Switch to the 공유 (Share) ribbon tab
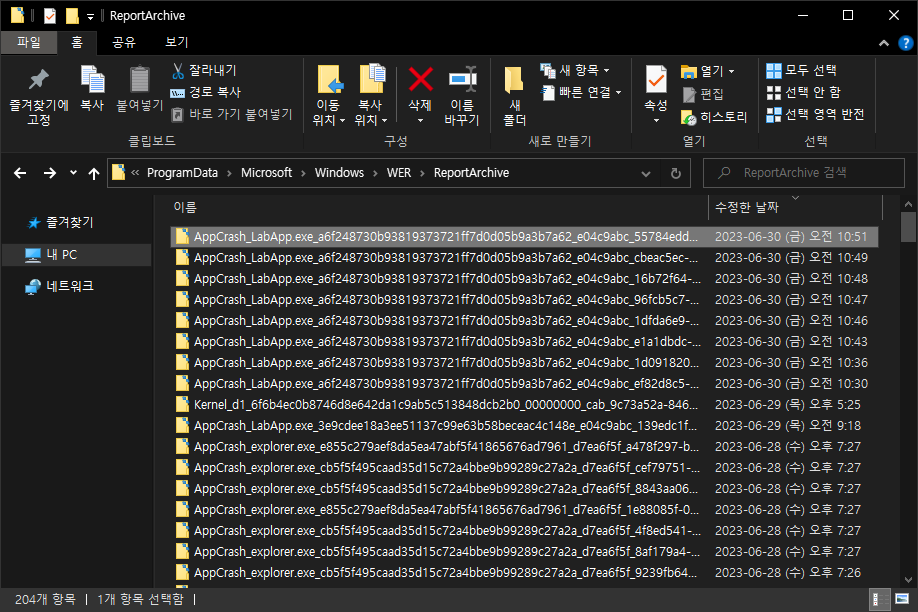 [124, 42]
